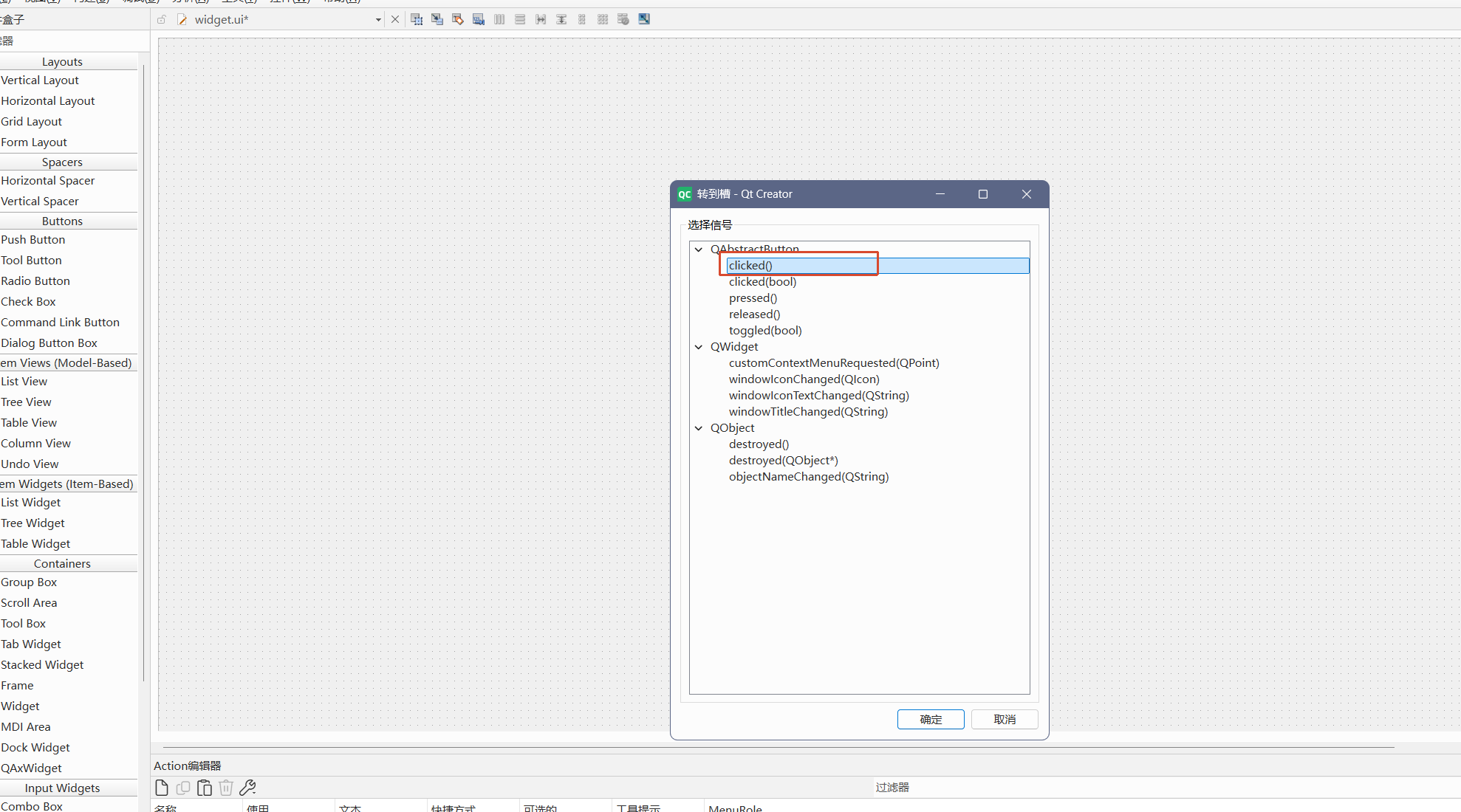Click New Action icon in Action editor
Image resolution: width=1461 pixels, height=812 pixels.
click(x=162, y=788)
